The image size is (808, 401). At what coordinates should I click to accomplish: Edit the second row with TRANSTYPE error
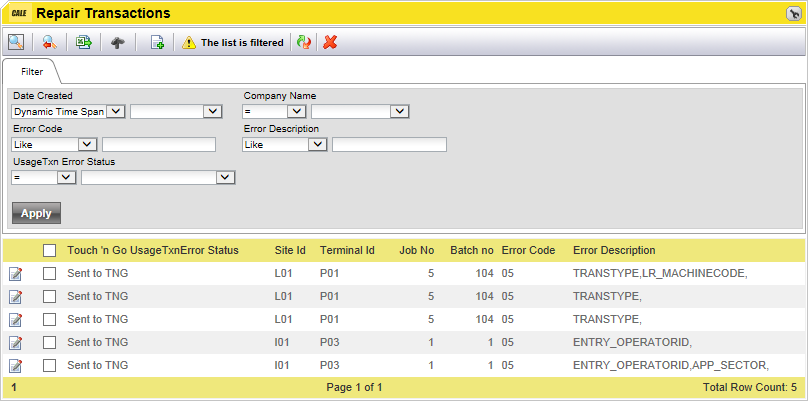(15, 296)
